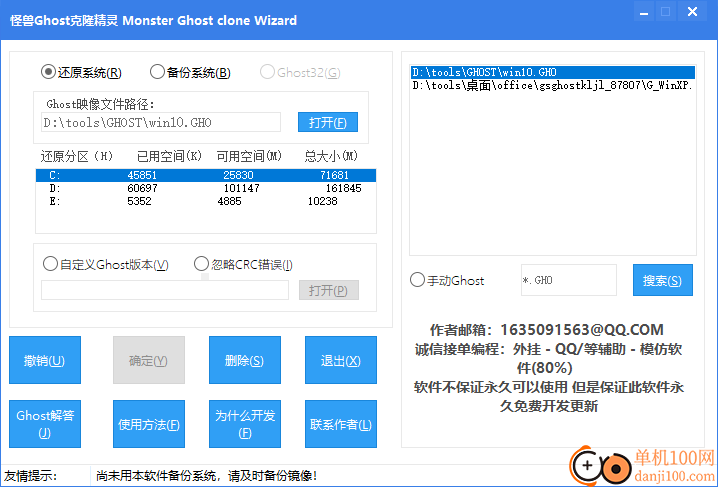Click the 删除(S) delete button
This screenshot has width=718, height=487.
click(245, 360)
